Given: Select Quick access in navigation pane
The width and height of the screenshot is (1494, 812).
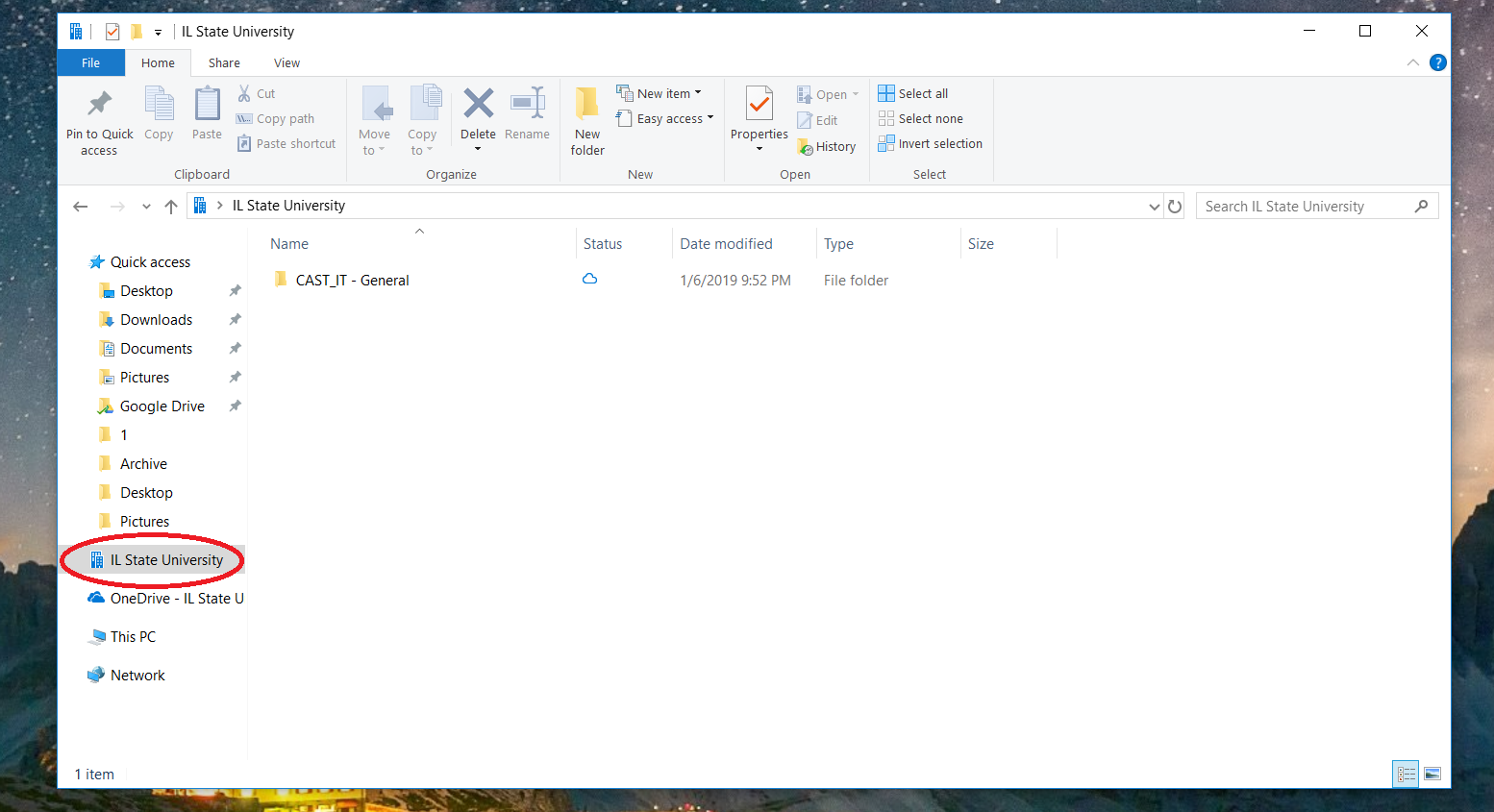Looking at the screenshot, I should point(150,261).
